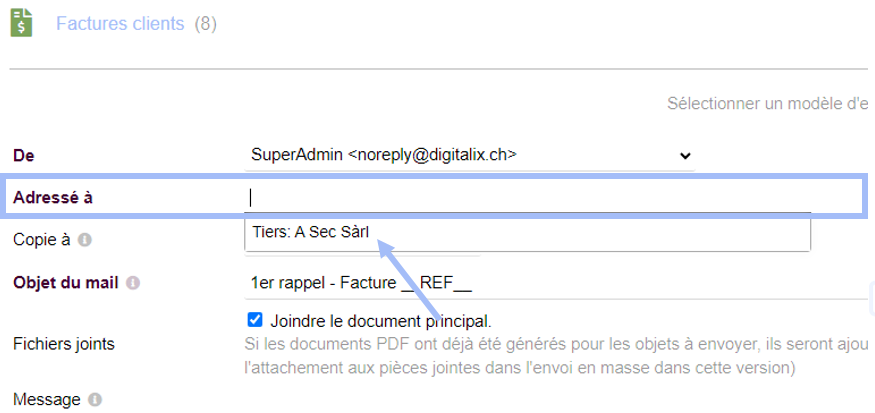Open the Factures clients link

pos(120,24)
